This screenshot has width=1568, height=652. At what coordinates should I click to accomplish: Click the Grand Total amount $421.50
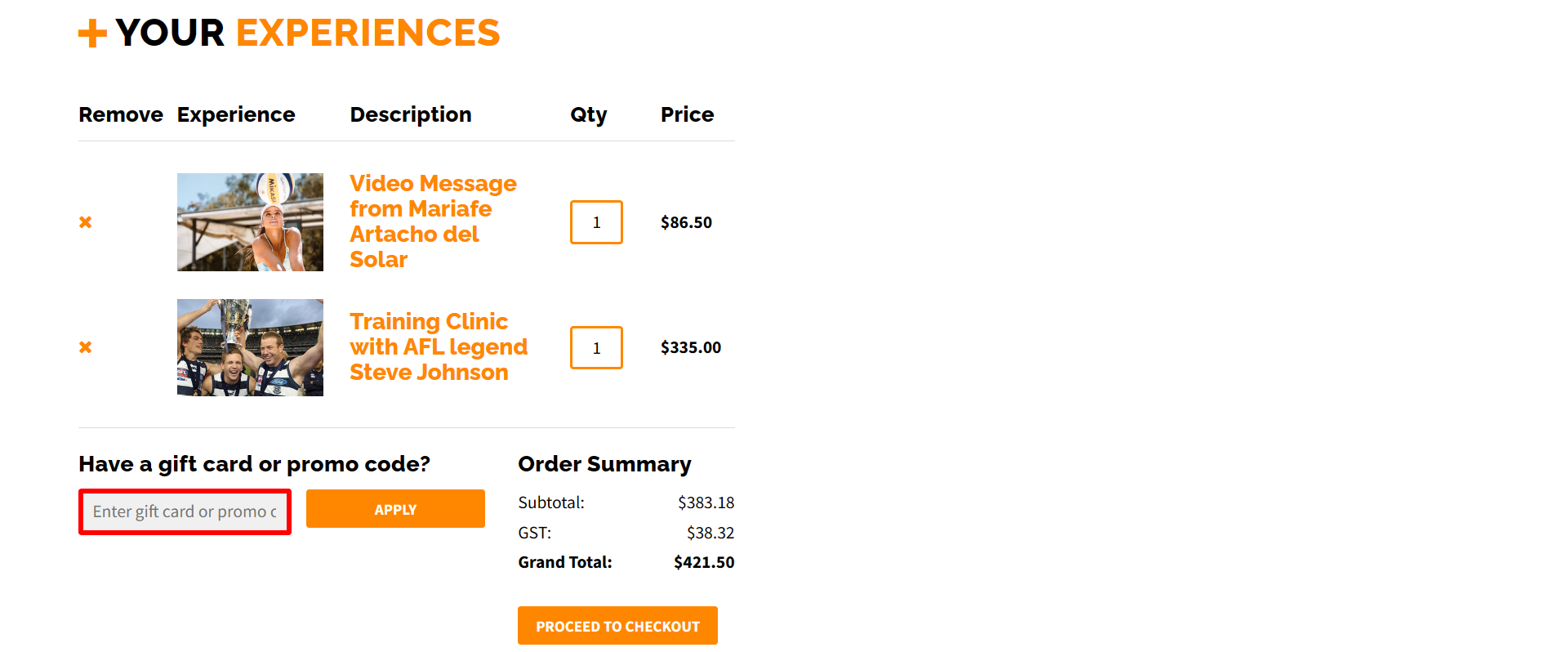coord(703,562)
